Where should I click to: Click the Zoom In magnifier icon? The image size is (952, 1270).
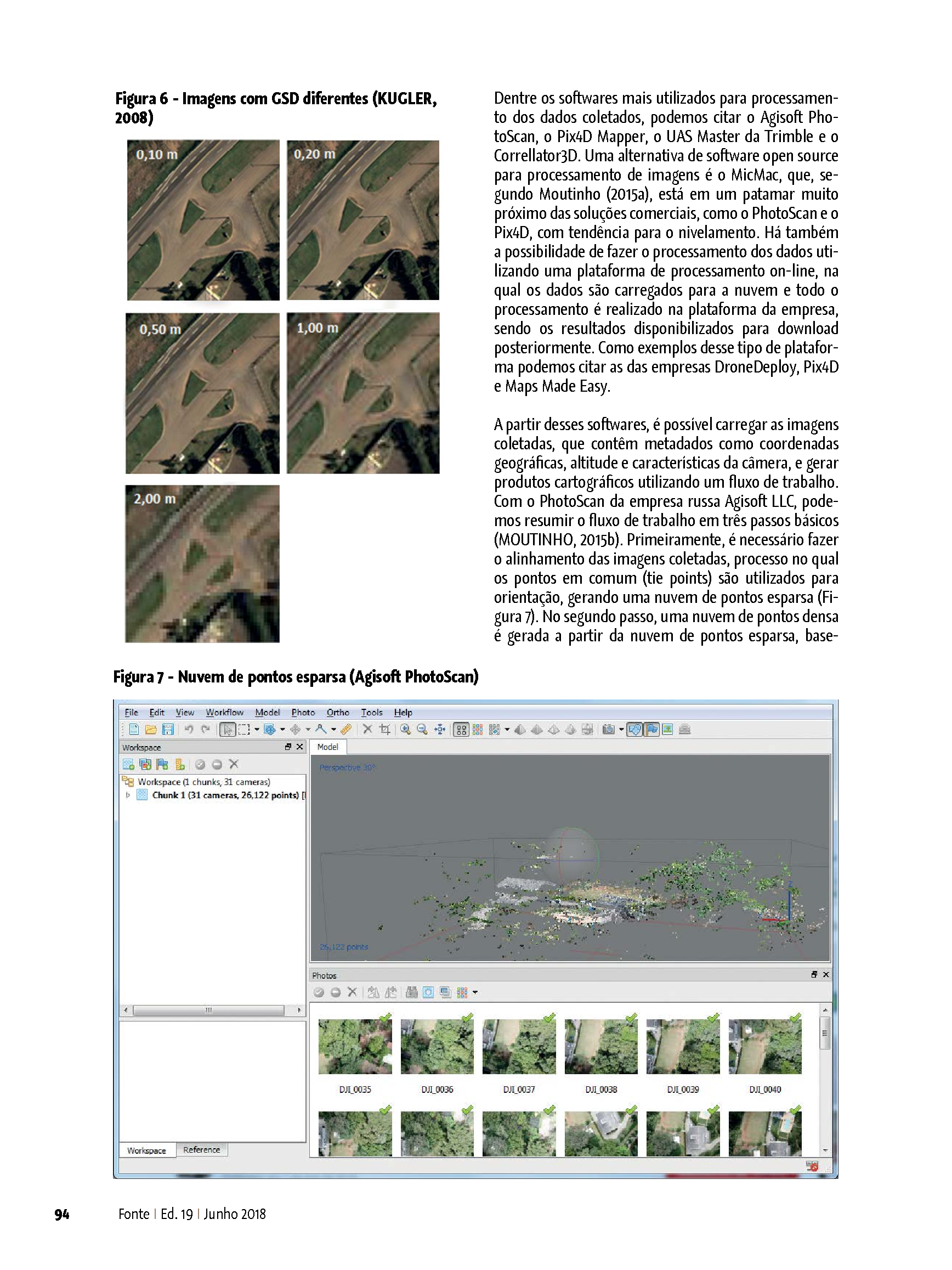click(x=406, y=729)
